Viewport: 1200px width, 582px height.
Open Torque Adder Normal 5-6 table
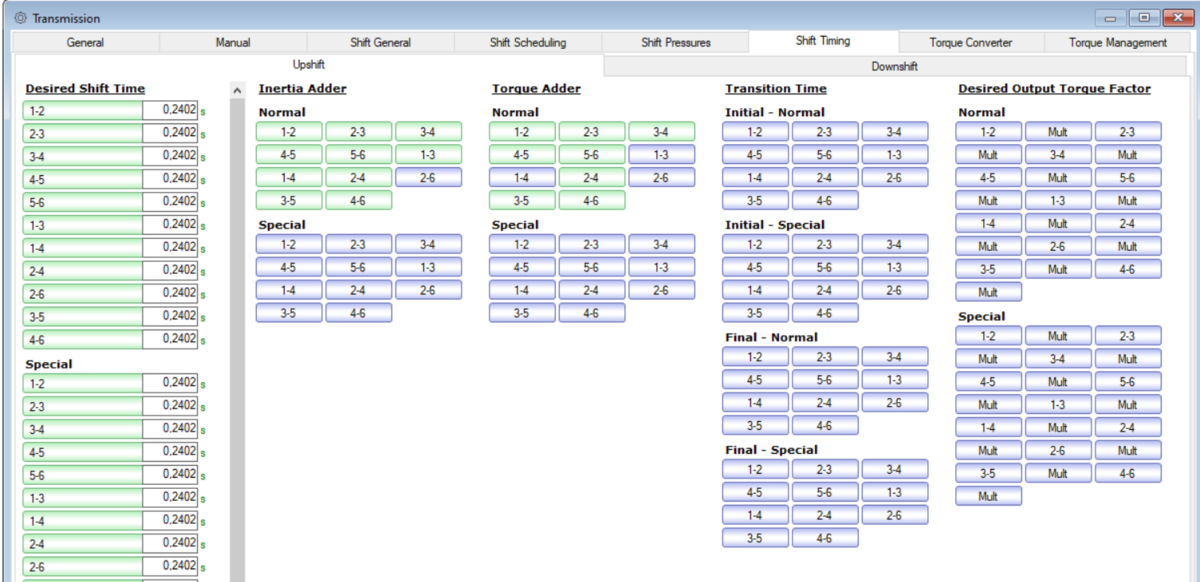click(591, 155)
